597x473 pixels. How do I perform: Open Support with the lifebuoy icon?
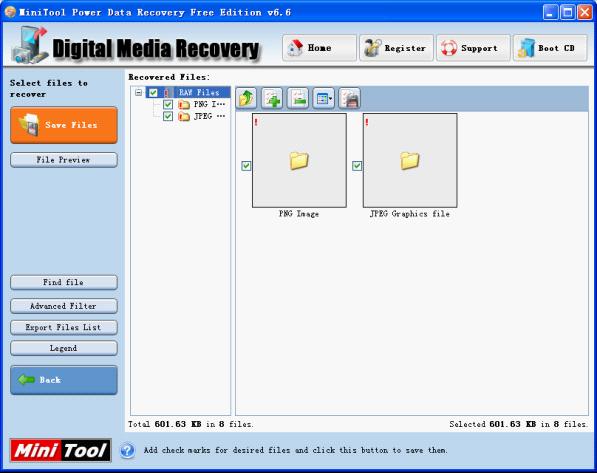[x=473, y=48]
